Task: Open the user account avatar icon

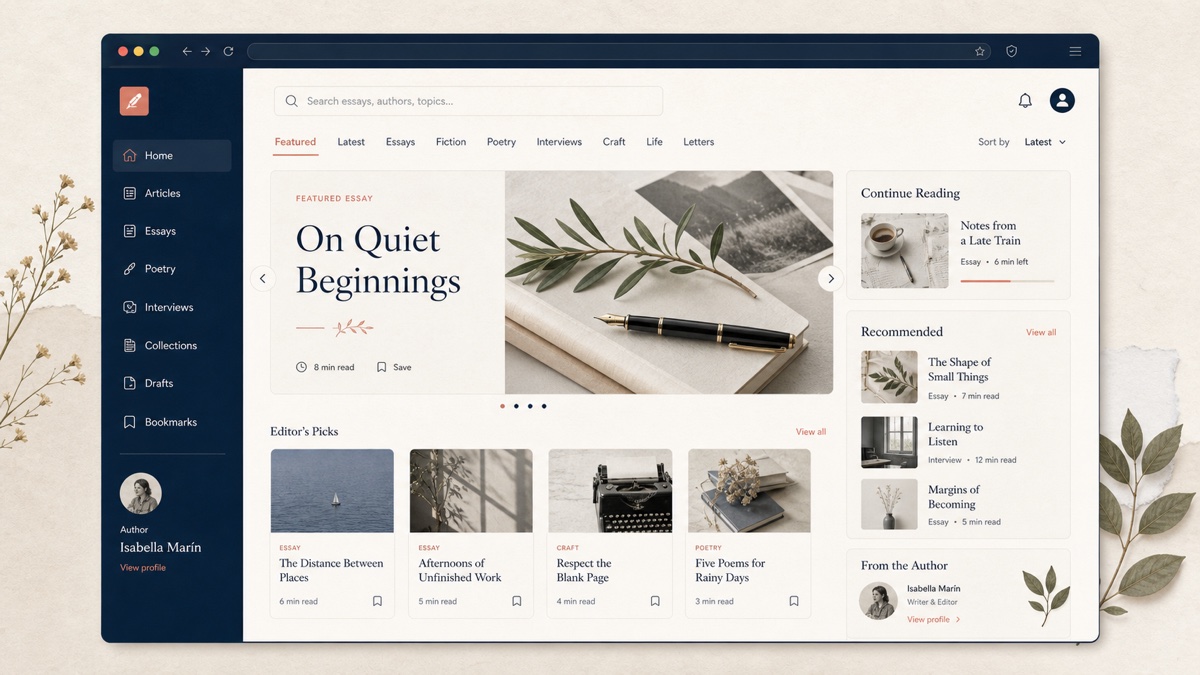Action: point(1062,100)
